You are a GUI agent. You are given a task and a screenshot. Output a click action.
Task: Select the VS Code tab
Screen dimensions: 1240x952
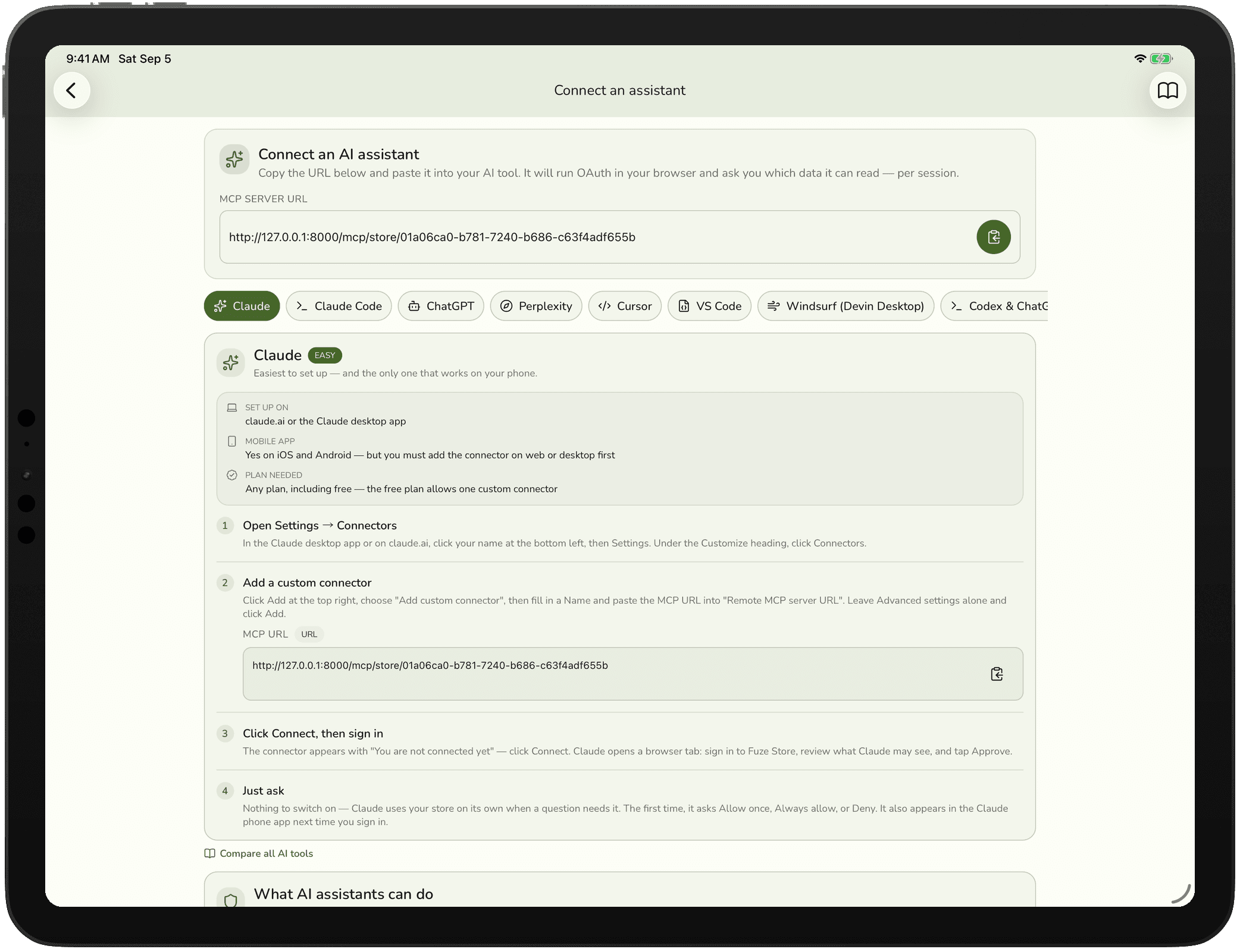709,306
